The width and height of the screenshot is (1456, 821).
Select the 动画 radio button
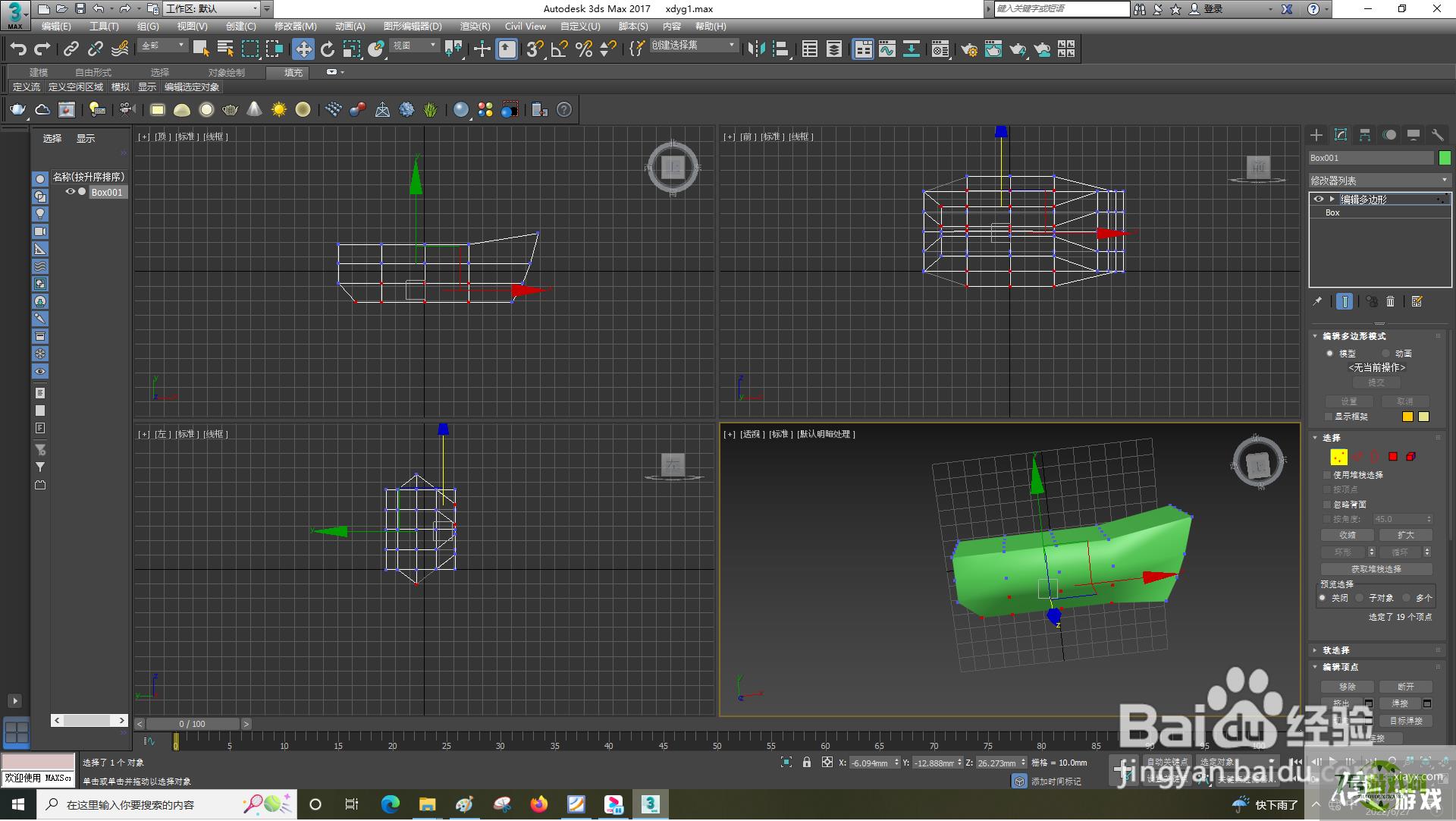click(1385, 354)
